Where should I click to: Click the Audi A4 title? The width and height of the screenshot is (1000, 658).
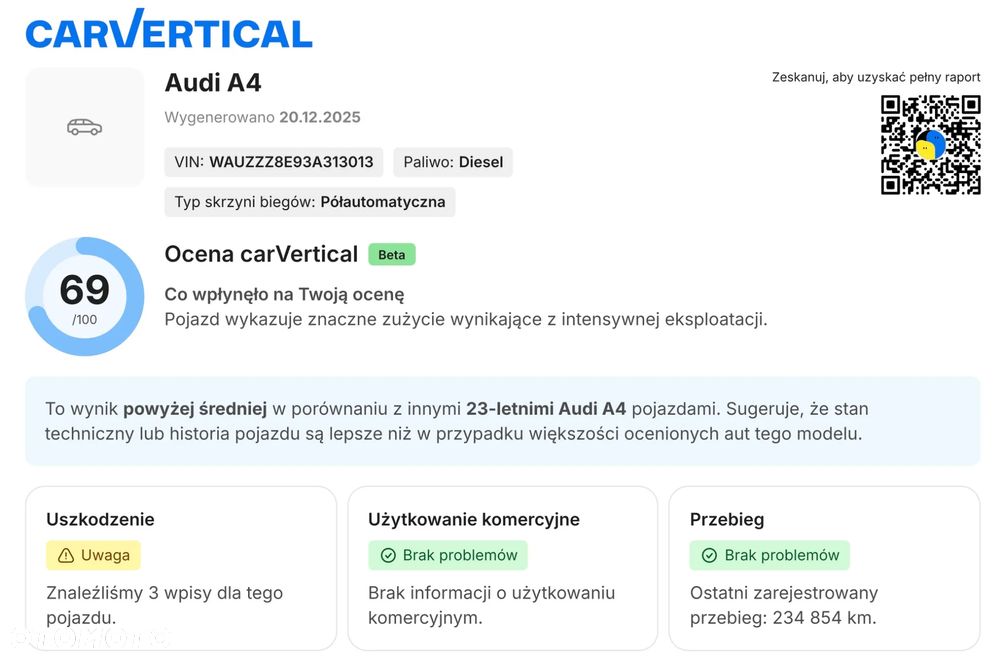click(x=213, y=83)
